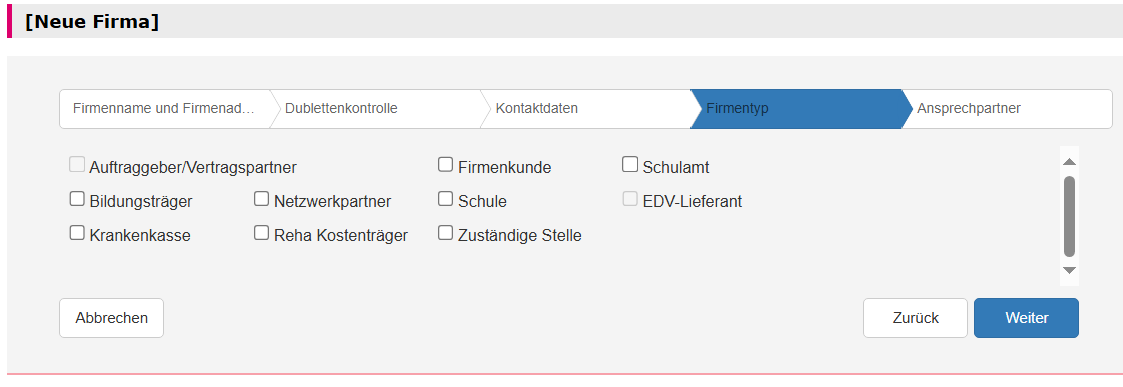1123x387 pixels.
Task: Check the Krankenkasse option
Action: point(77,233)
